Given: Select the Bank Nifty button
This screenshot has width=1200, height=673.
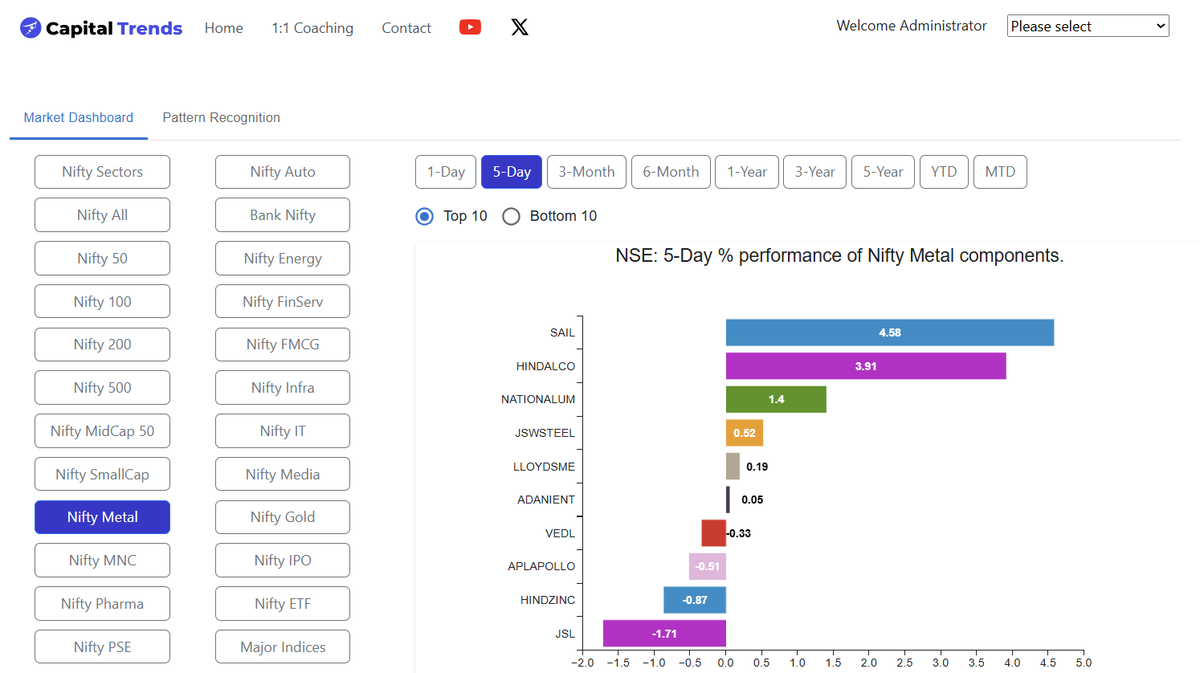Looking at the screenshot, I should click(283, 215).
